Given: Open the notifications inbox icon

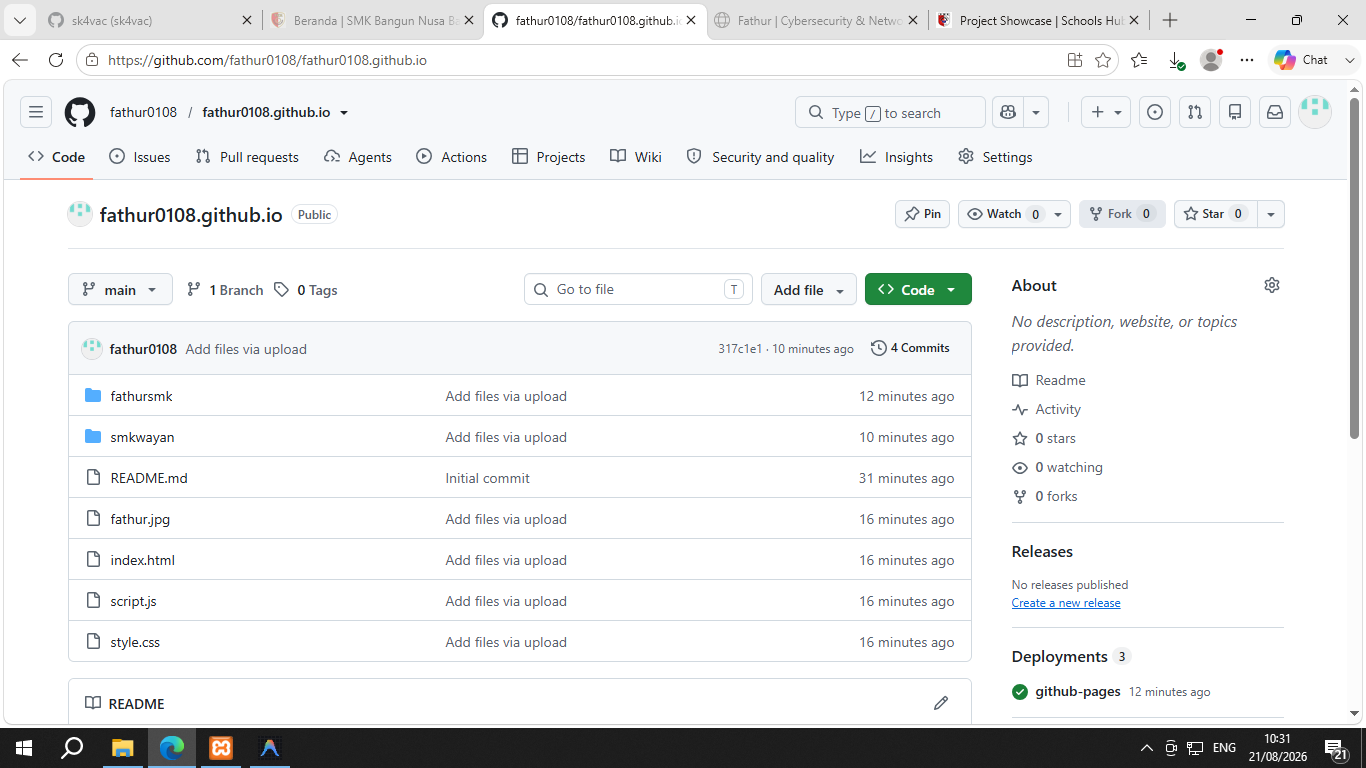Looking at the screenshot, I should (x=1275, y=112).
